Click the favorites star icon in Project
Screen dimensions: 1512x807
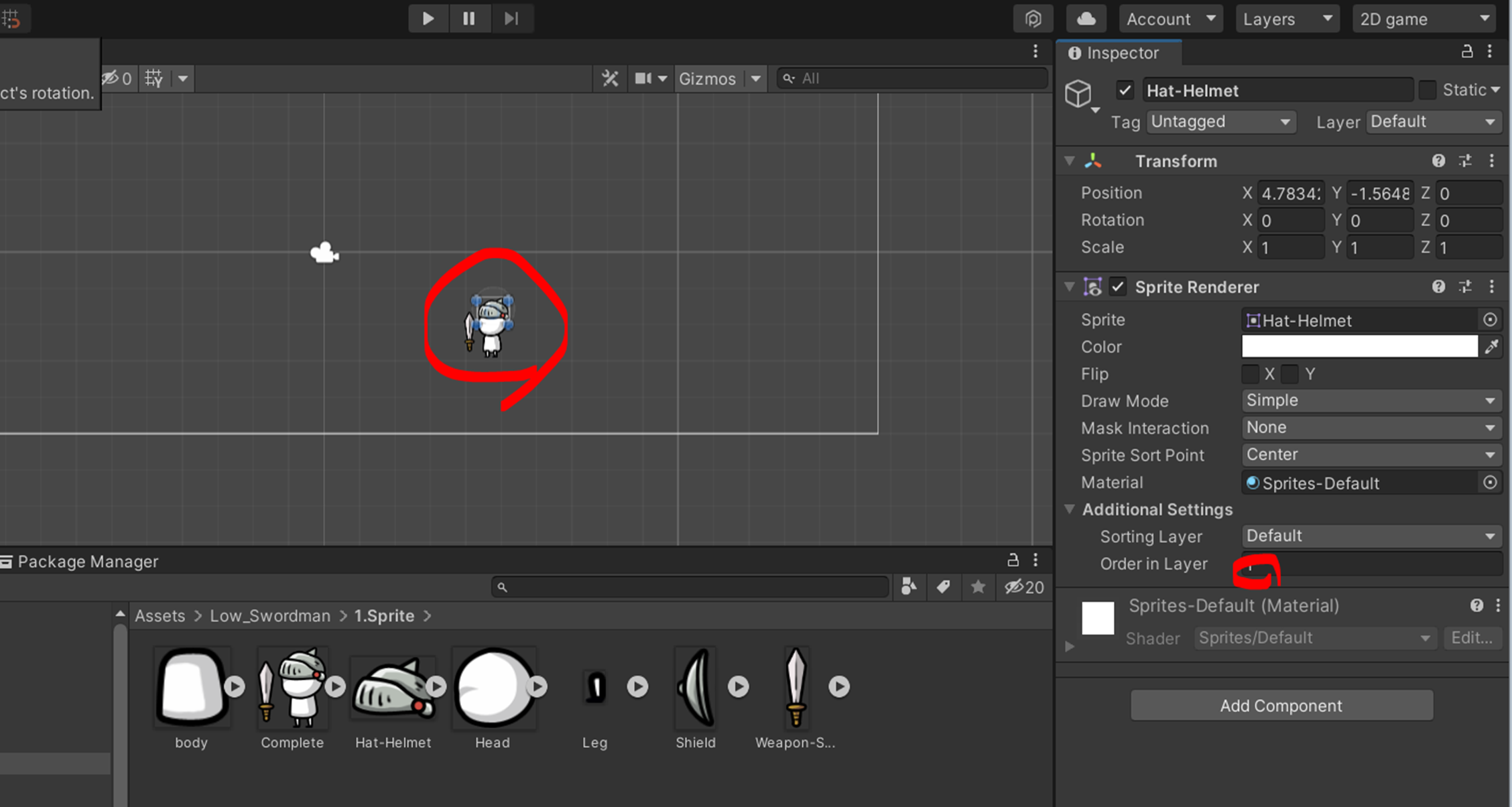[978, 587]
